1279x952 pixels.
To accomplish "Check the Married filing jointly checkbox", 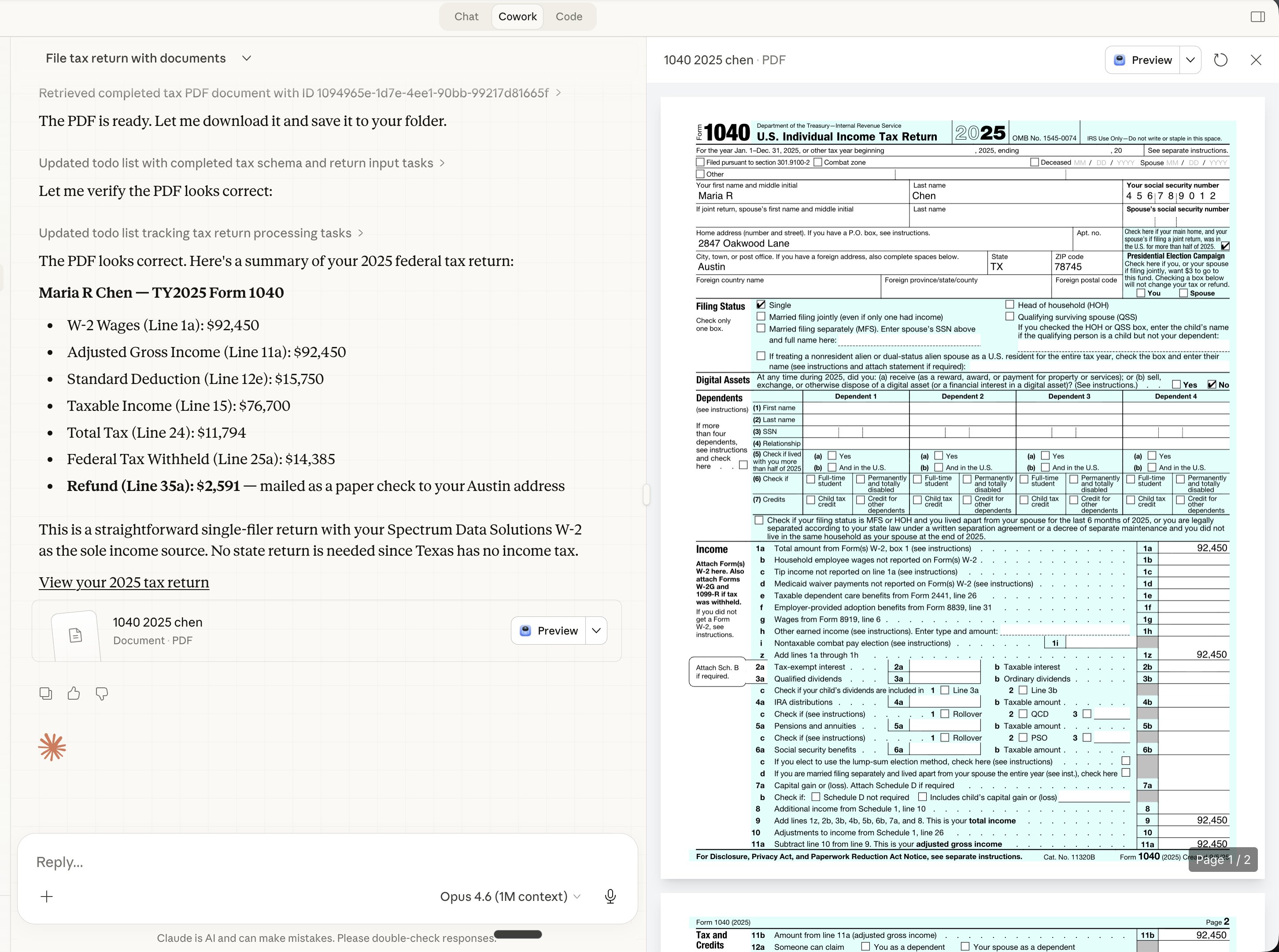I will click(x=761, y=316).
